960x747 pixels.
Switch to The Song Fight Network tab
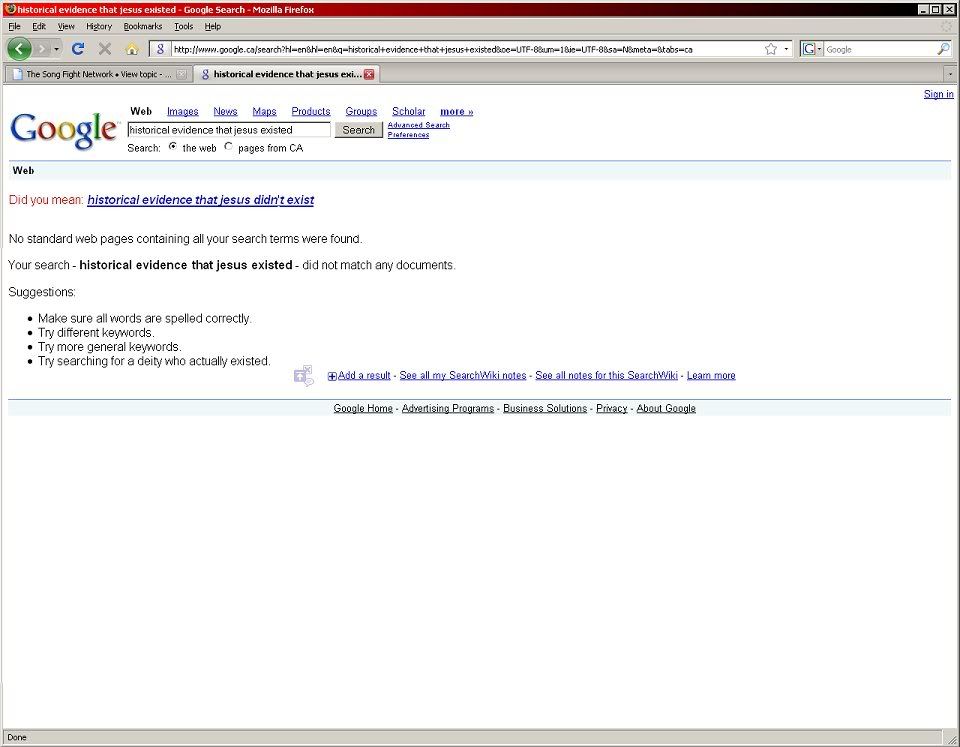coord(97,74)
